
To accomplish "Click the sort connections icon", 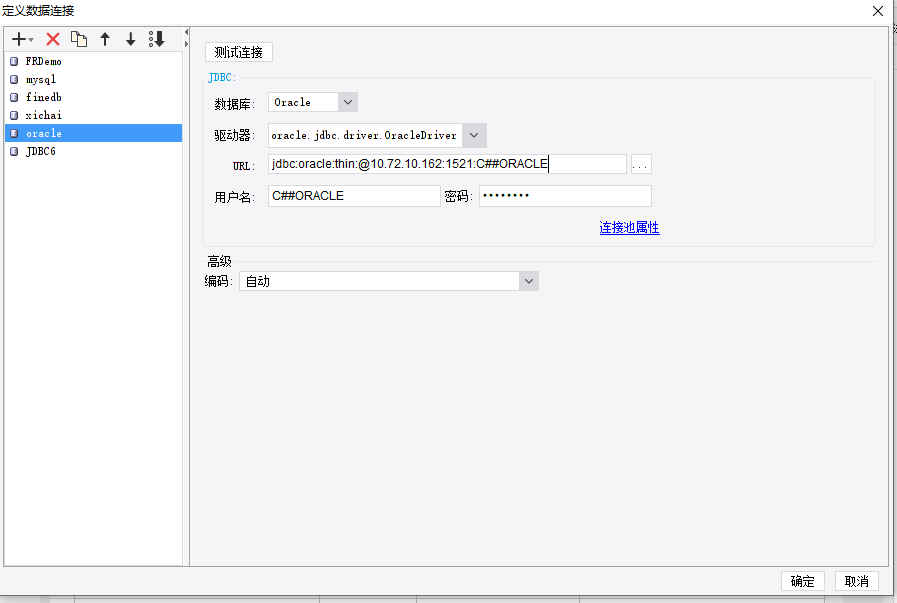I will (157, 39).
